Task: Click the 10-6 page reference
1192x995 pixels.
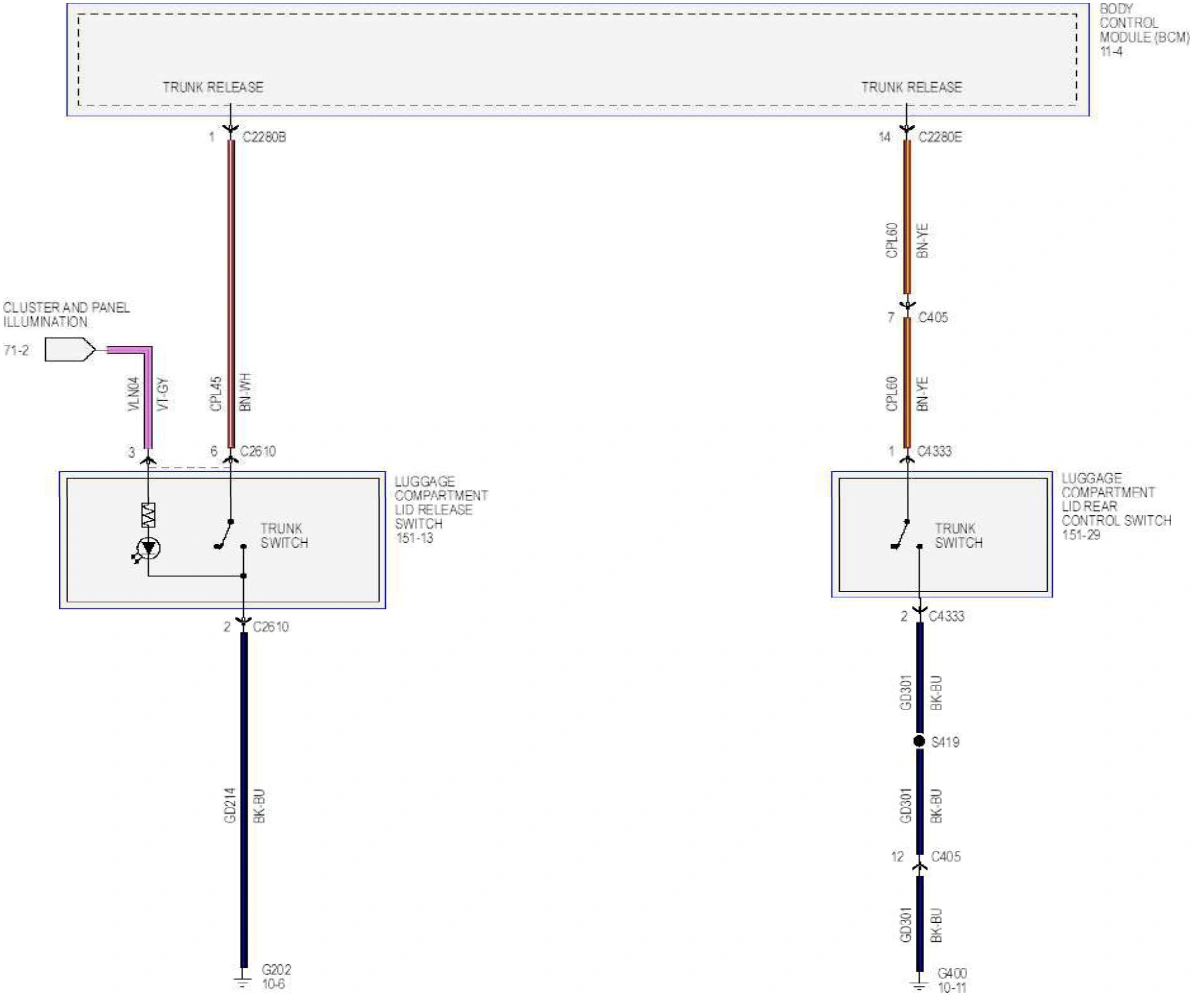Action: [274, 984]
